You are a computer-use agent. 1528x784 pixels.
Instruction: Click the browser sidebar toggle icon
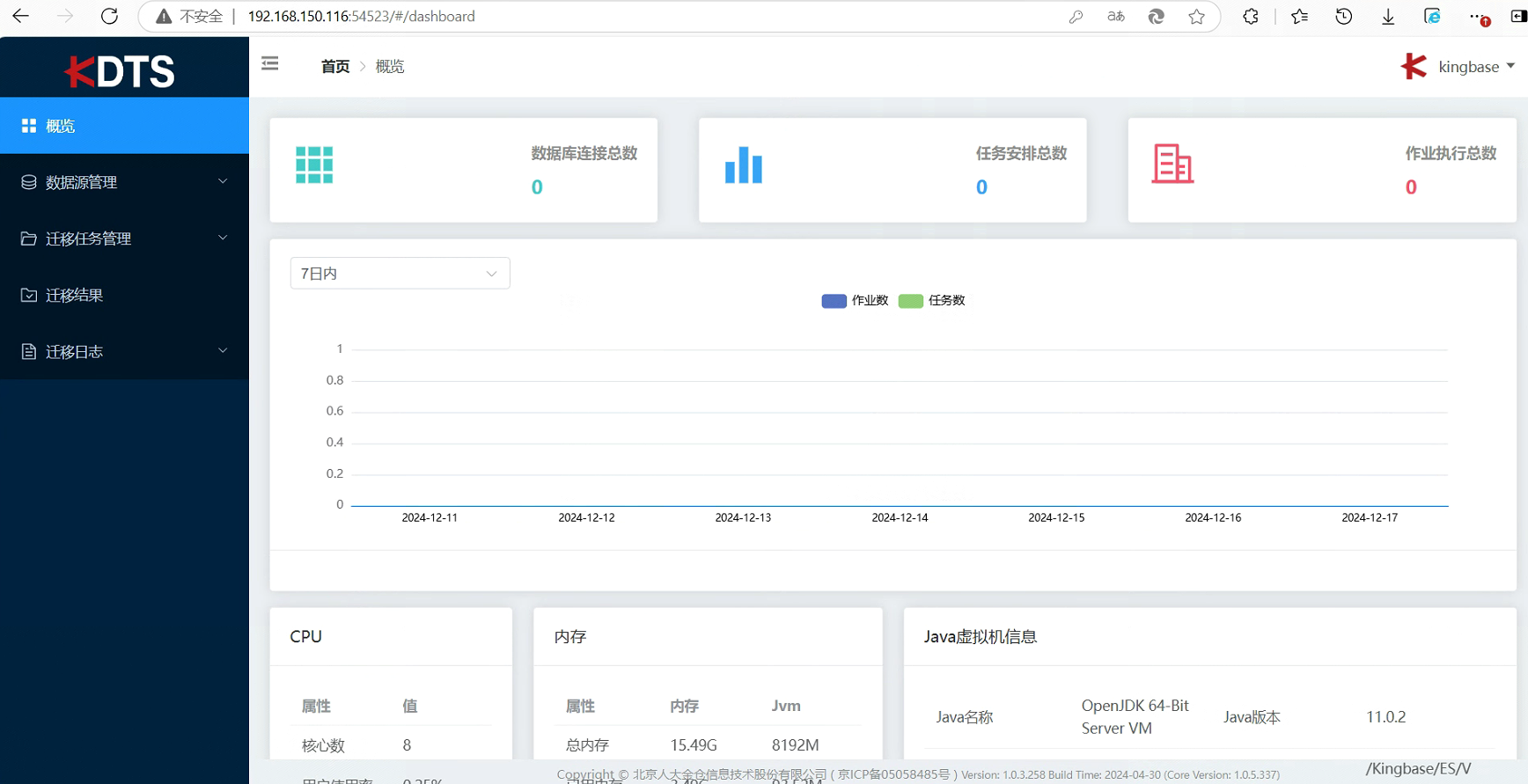[1519, 17]
